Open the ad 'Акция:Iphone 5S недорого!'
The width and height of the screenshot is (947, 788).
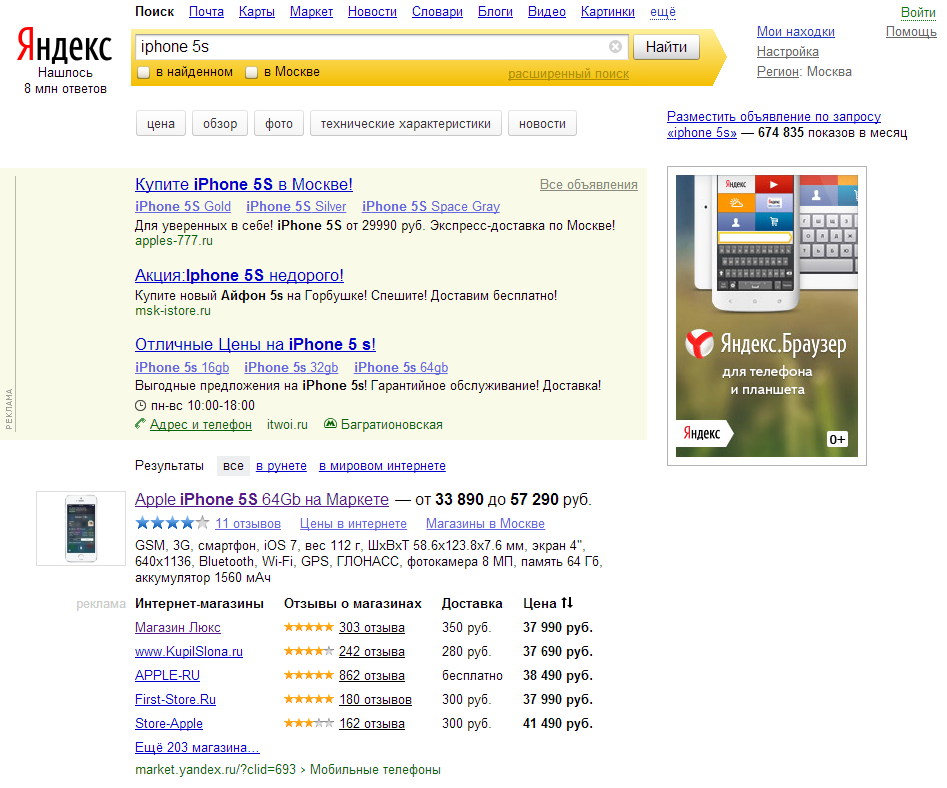point(239,275)
